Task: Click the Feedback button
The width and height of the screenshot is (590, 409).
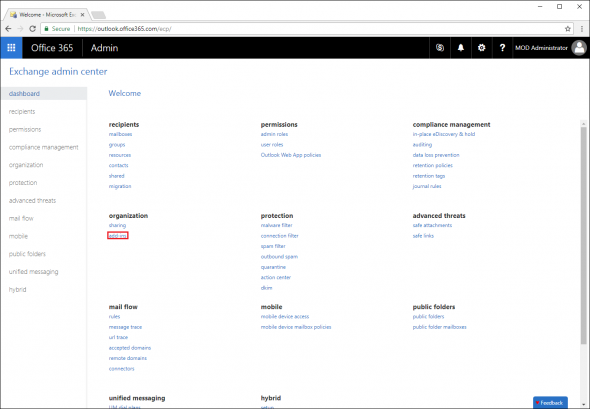Action: click(550, 403)
